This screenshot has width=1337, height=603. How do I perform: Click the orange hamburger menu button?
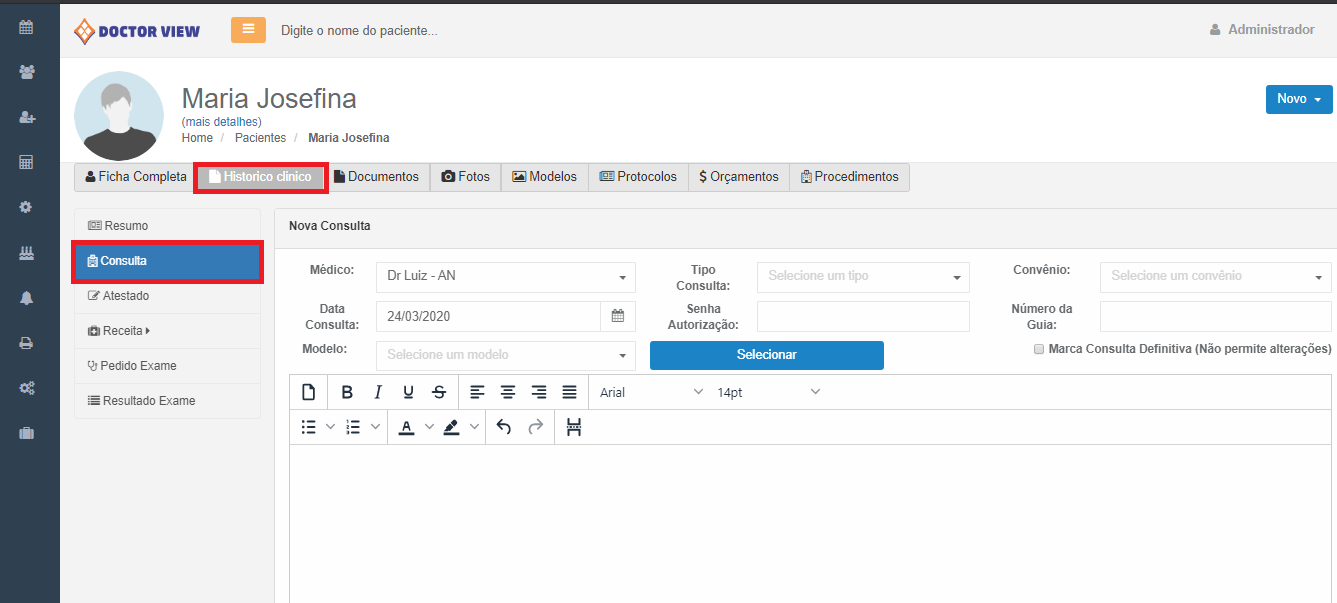coord(248,30)
